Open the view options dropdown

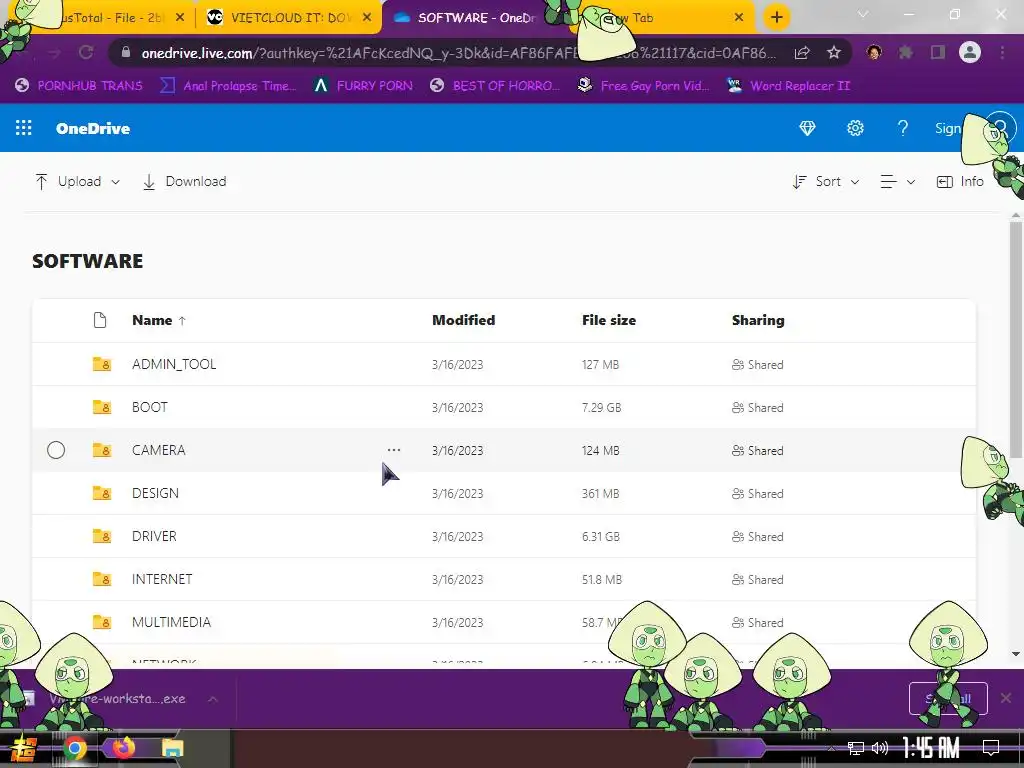click(x=897, y=182)
